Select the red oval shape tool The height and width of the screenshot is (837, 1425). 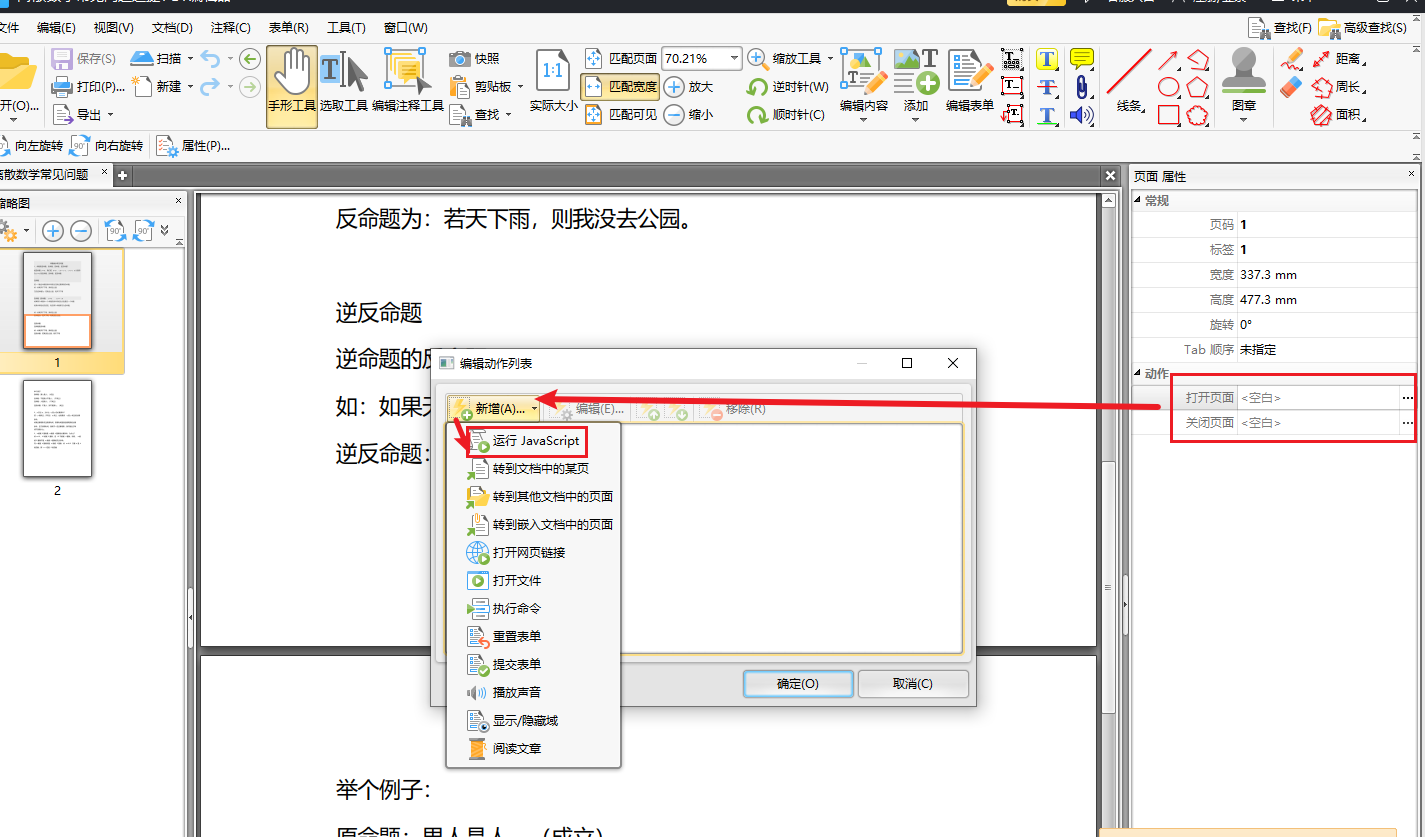[1168, 87]
